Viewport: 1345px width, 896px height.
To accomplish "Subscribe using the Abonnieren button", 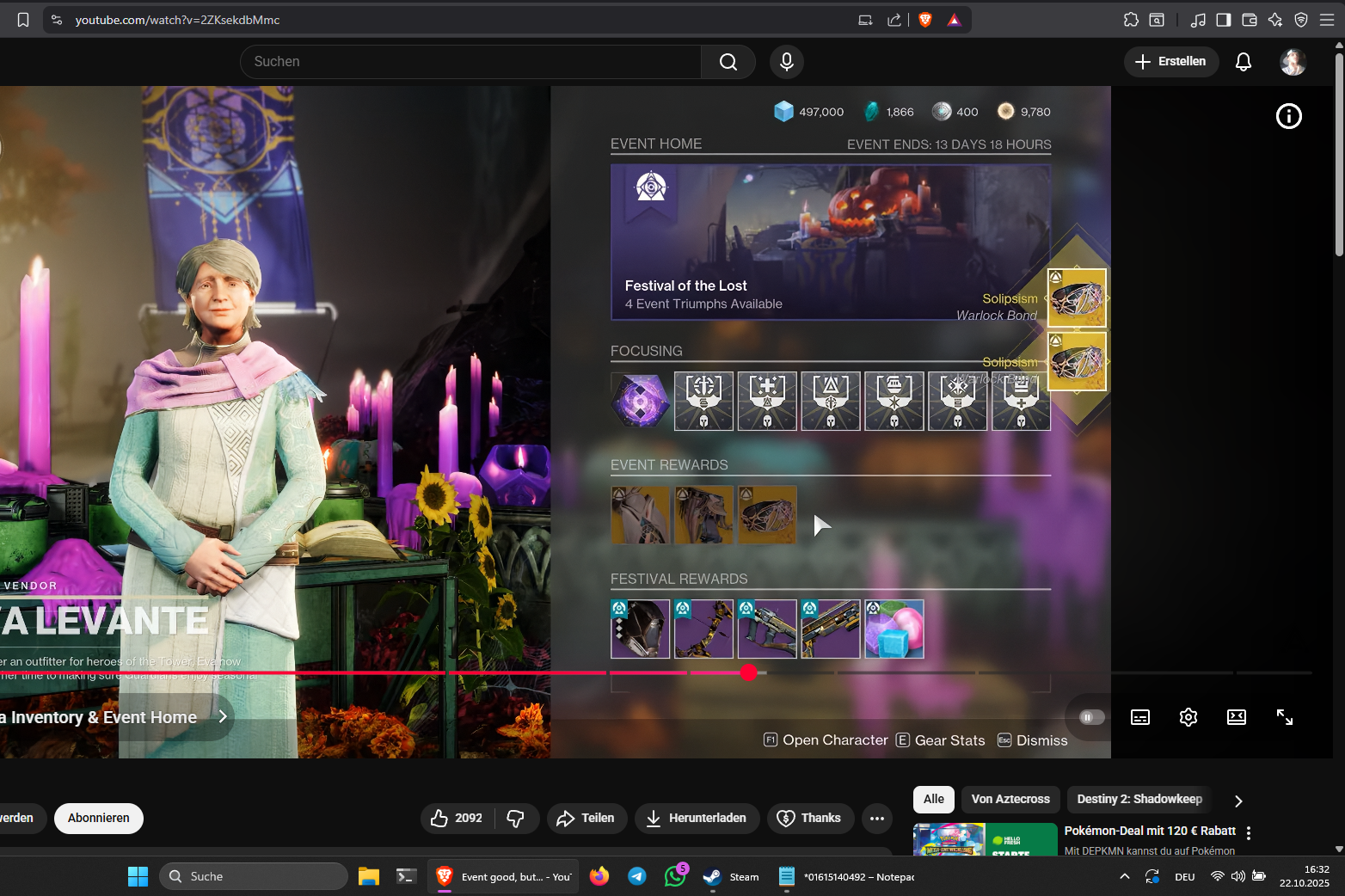I will coord(98,818).
